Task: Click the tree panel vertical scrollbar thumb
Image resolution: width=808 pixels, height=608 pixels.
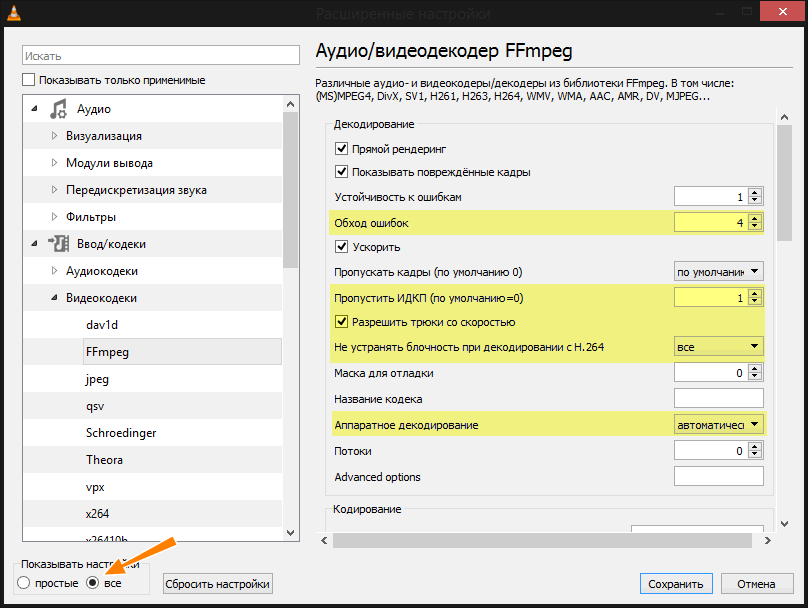Action: click(x=291, y=190)
